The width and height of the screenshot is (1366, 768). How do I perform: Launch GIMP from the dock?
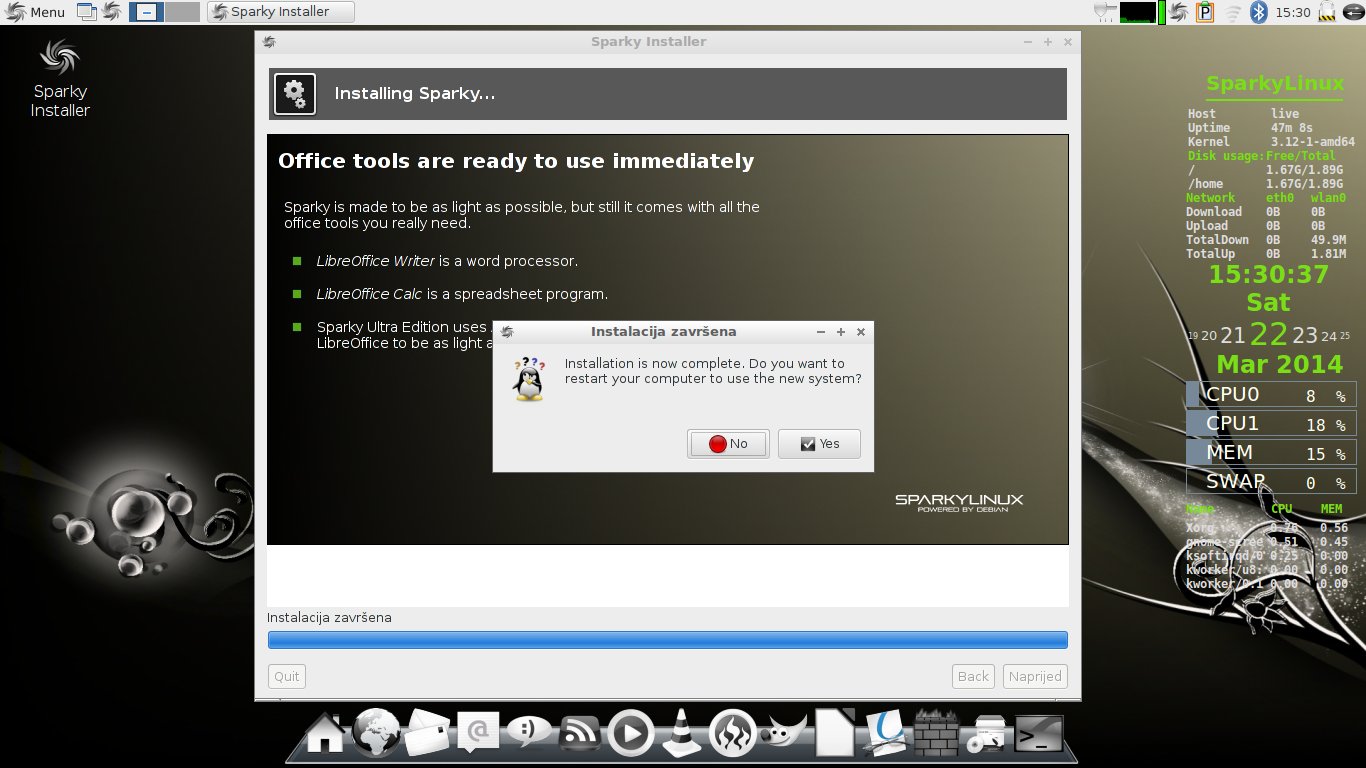[x=785, y=734]
